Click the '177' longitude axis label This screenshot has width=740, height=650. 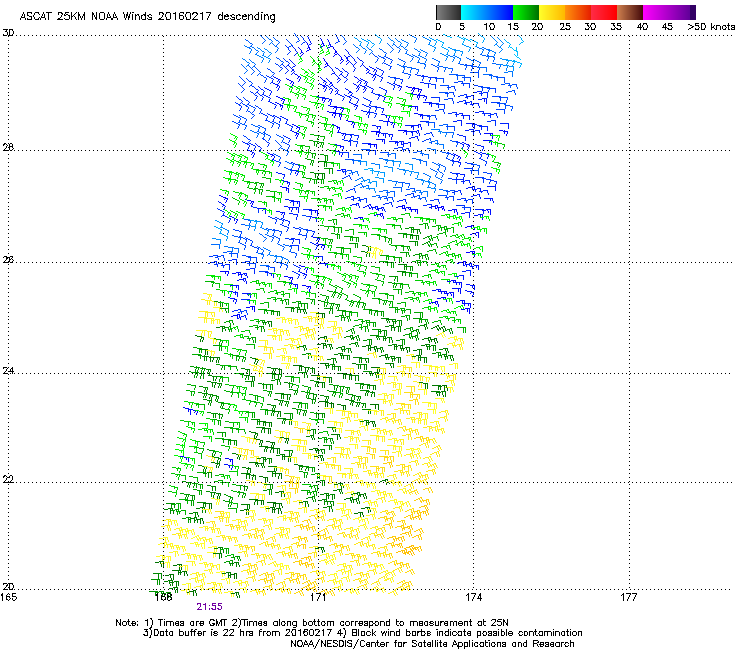[x=629, y=597]
